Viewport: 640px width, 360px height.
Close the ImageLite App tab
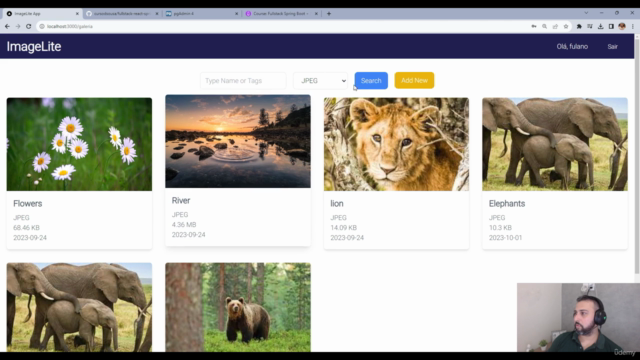point(77,13)
